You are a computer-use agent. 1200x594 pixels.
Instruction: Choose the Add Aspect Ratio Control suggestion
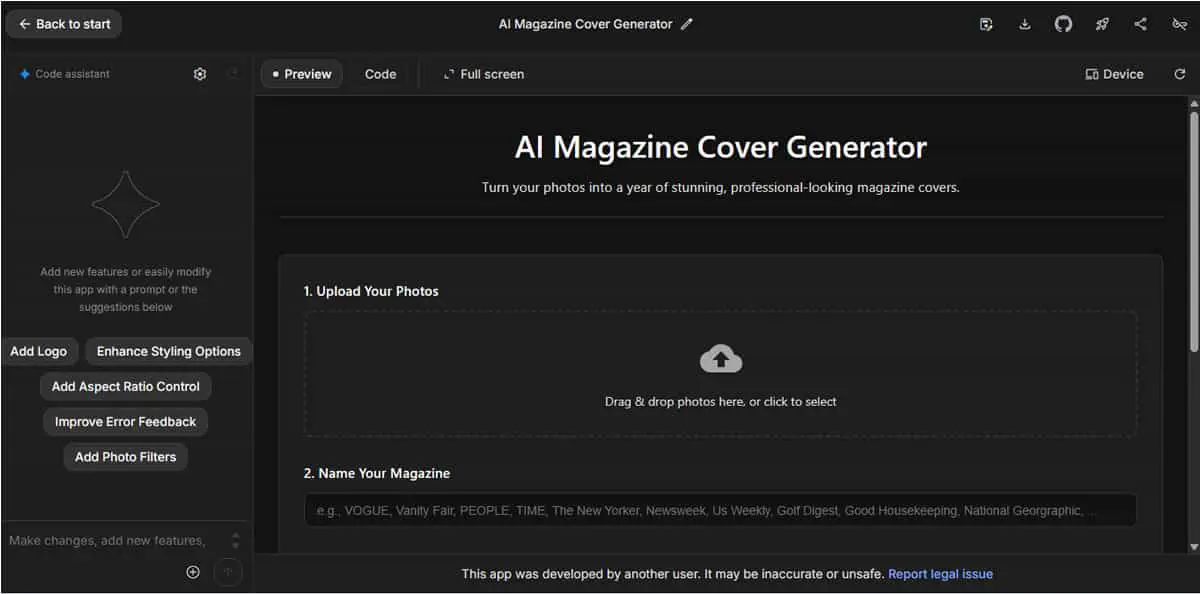click(126, 386)
